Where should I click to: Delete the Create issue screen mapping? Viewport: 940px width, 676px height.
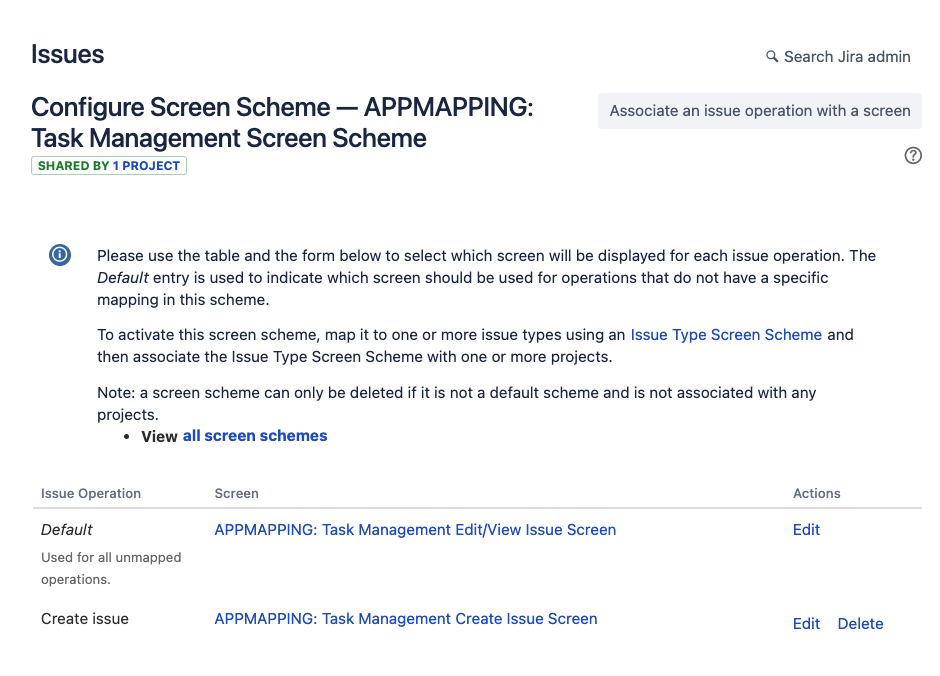[x=860, y=623]
